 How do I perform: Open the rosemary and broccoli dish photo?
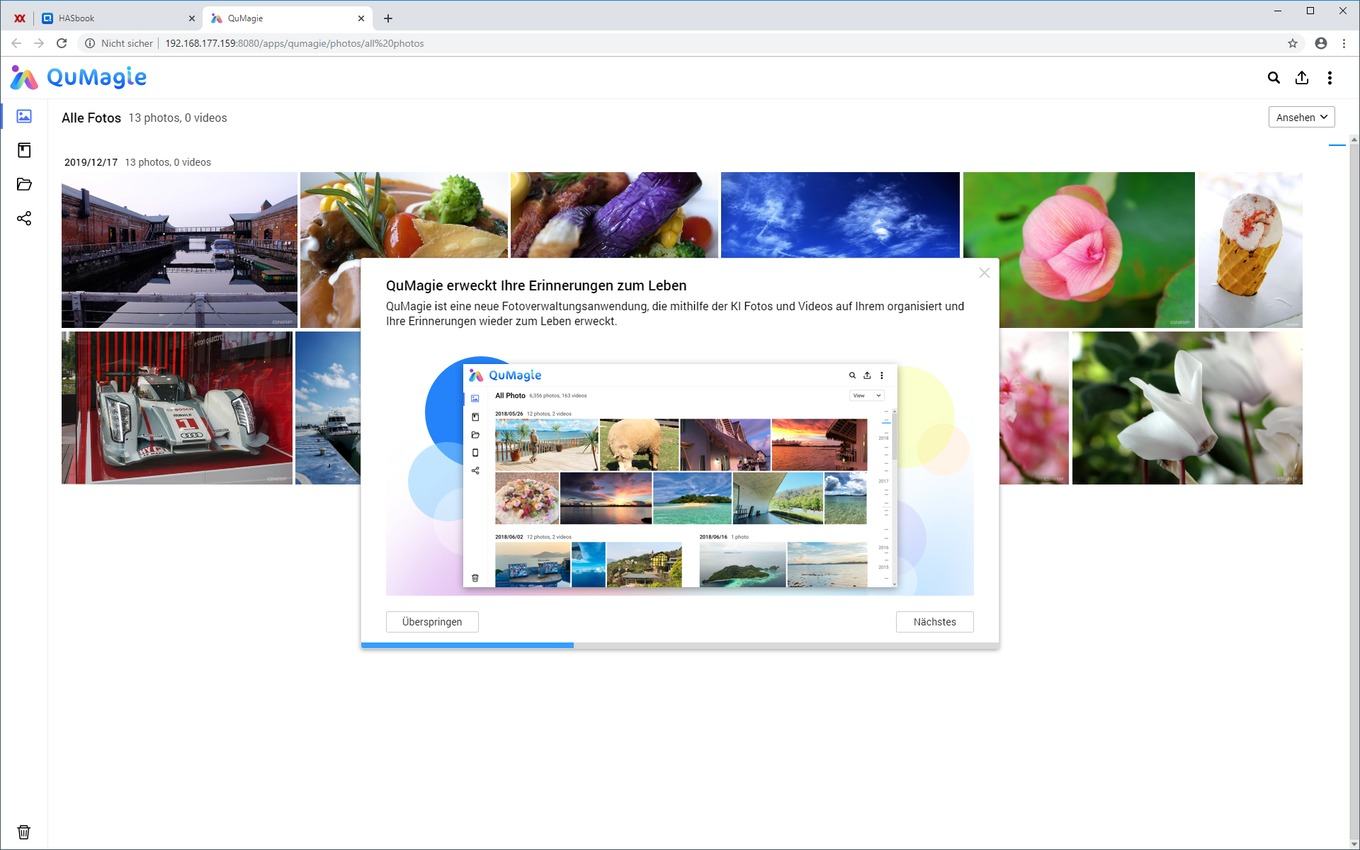point(404,215)
